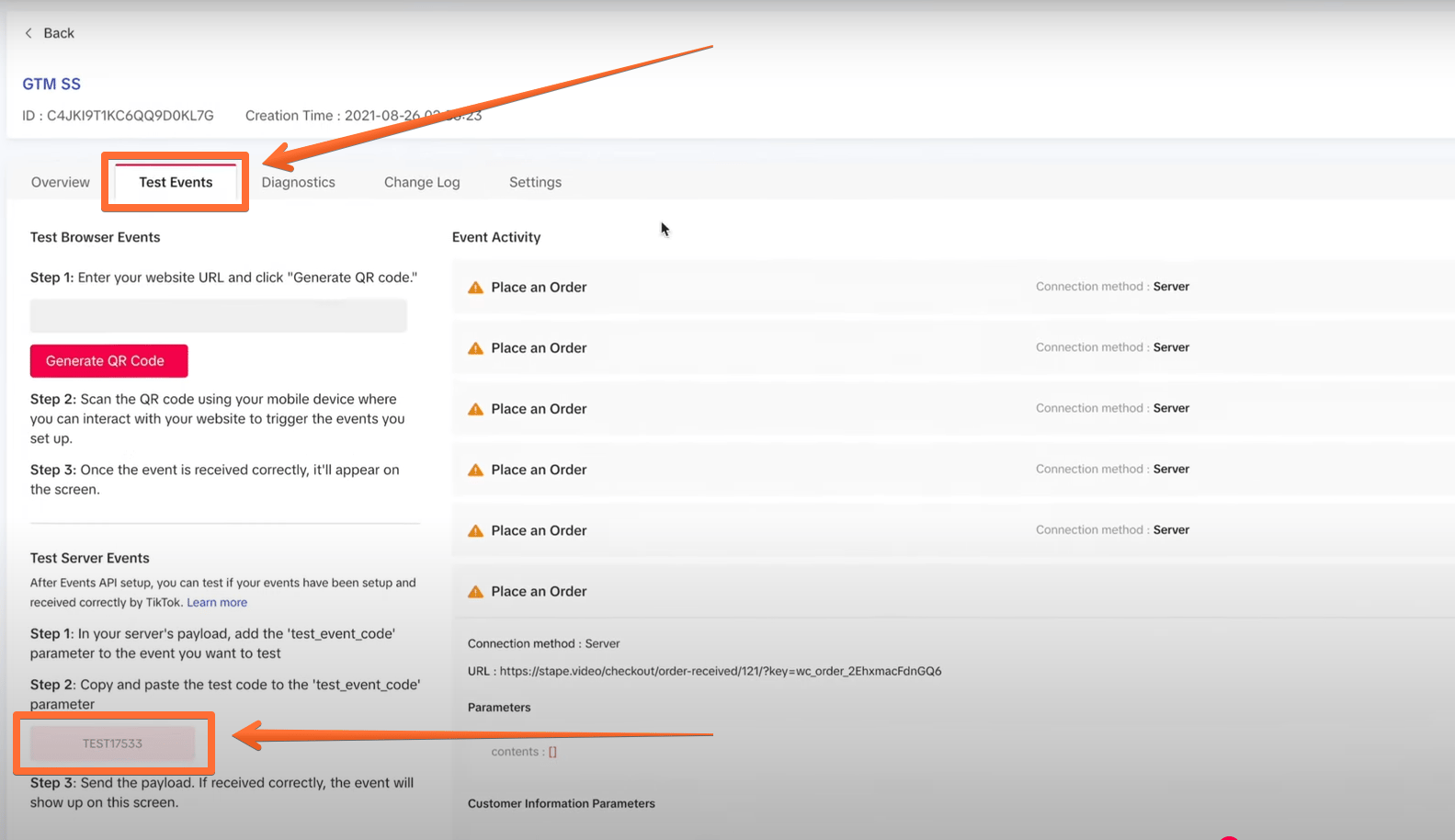Screen dimensions: 1455x840
Task: Click the Parameters heading in event details
Action: [x=499, y=708]
